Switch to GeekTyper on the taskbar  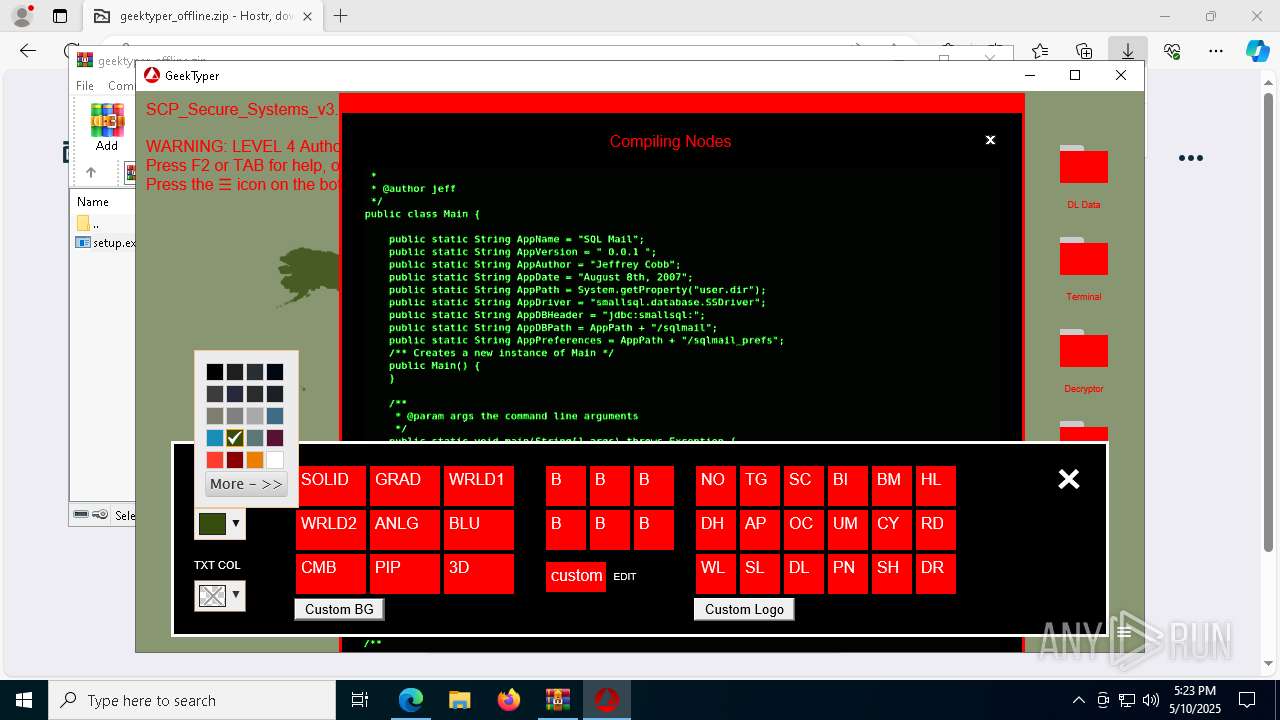click(606, 700)
